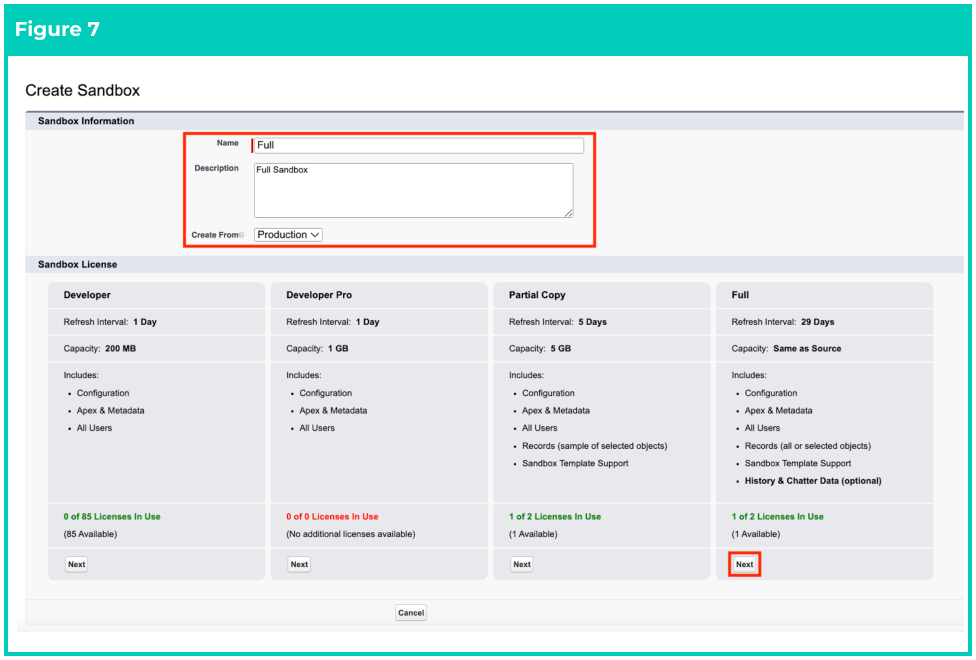This screenshot has width=976, height=660.
Task: Click the Description text area
Action: coord(413,191)
